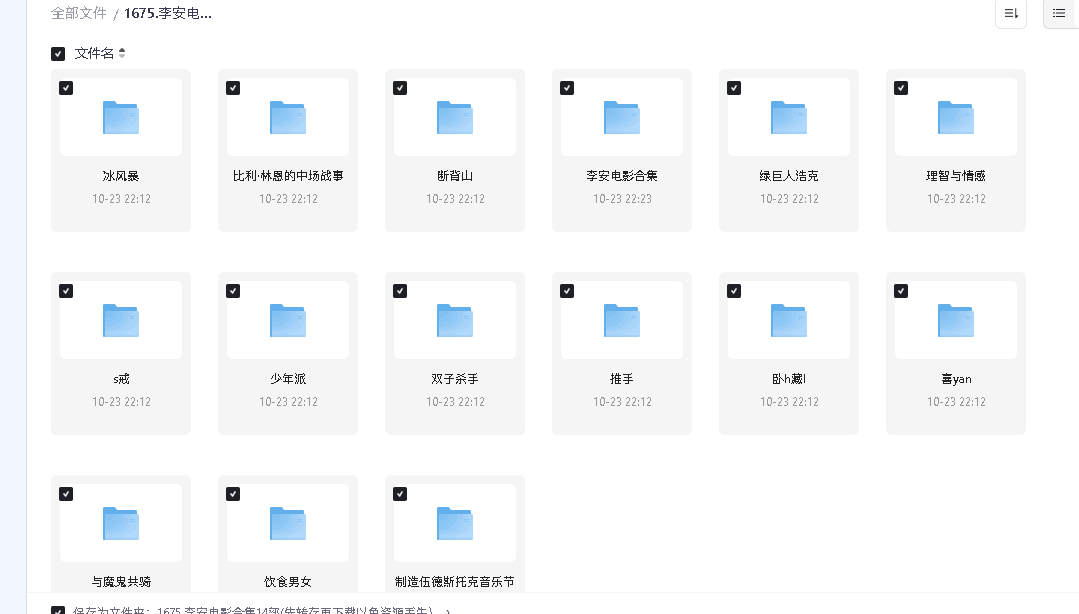
Task: Switch to list view layout
Action: pos(1060,14)
